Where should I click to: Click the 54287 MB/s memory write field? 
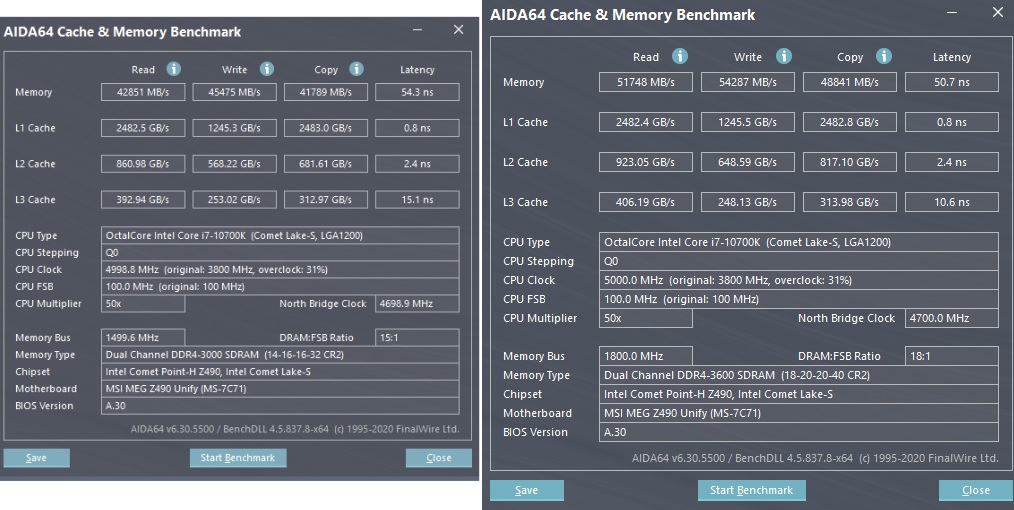coord(748,82)
